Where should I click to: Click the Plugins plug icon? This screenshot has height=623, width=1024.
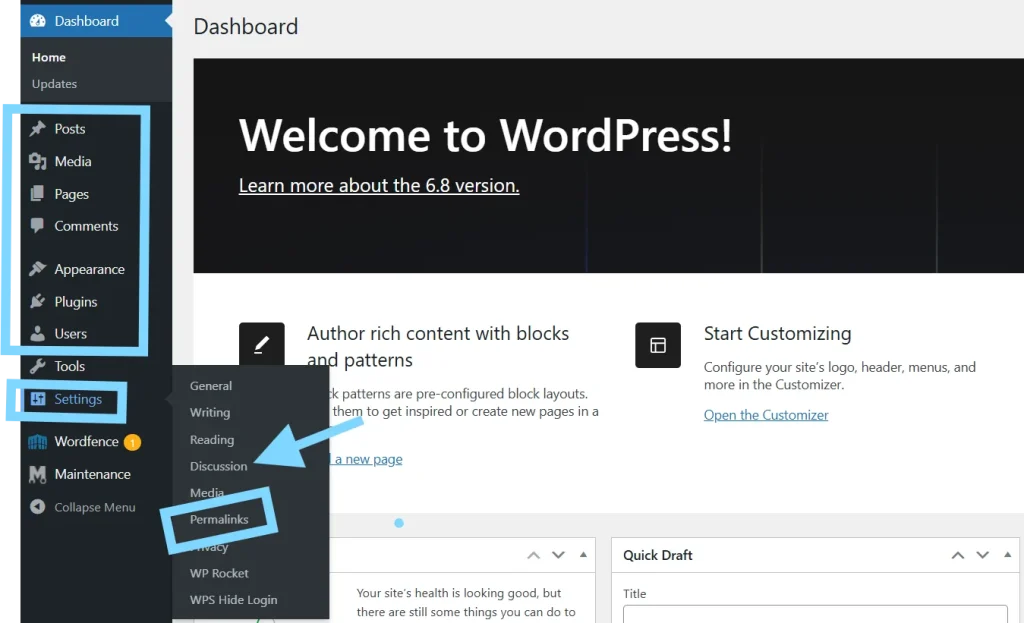click(38, 301)
